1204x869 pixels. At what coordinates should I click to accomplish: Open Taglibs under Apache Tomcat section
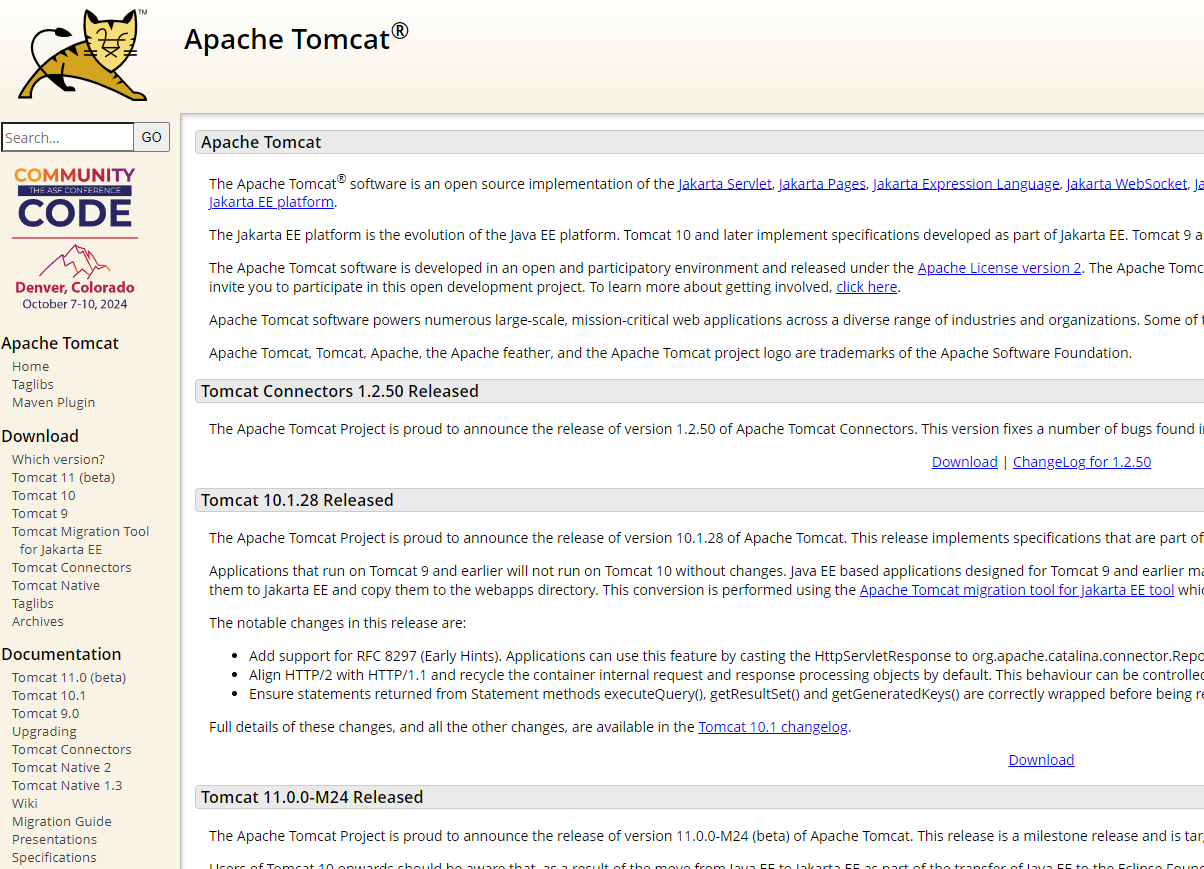pyautogui.click(x=33, y=384)
